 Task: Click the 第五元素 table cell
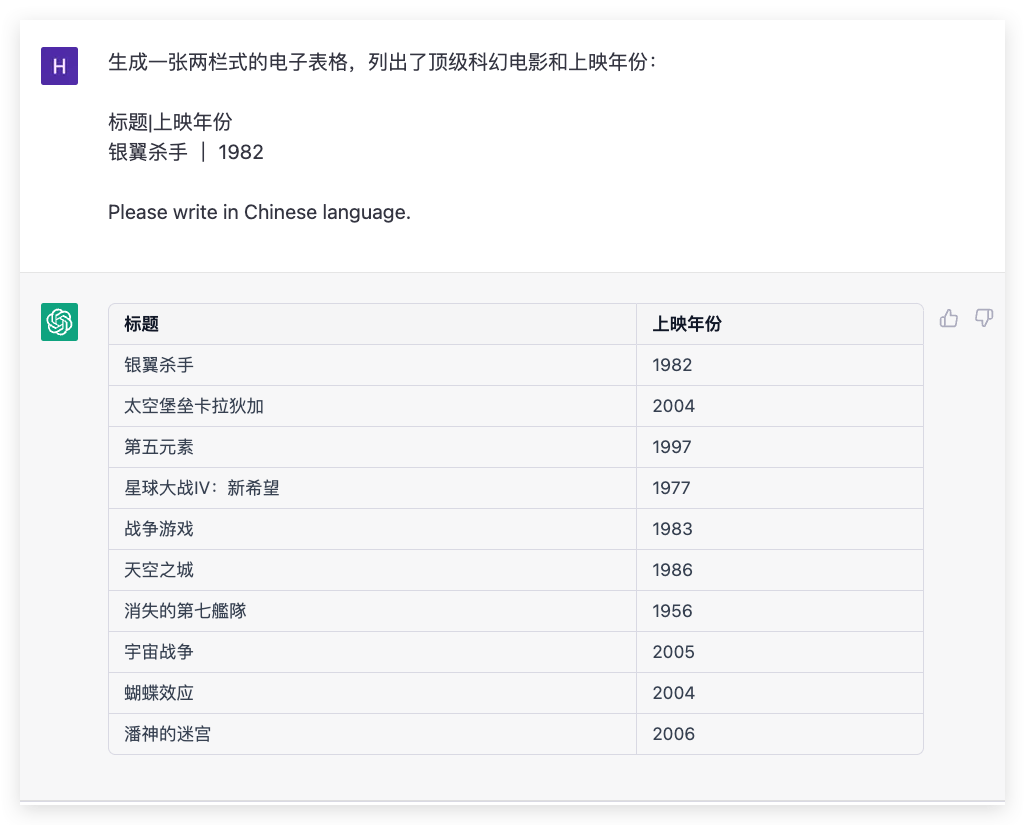pyautogui.click(x=373, y=447)
